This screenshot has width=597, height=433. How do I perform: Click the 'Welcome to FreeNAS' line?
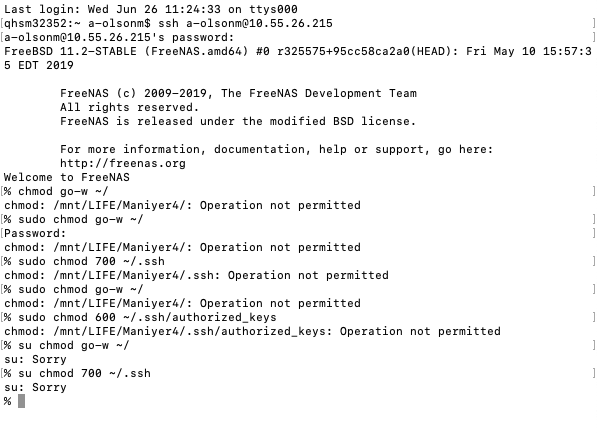click(x=67, y=177)
